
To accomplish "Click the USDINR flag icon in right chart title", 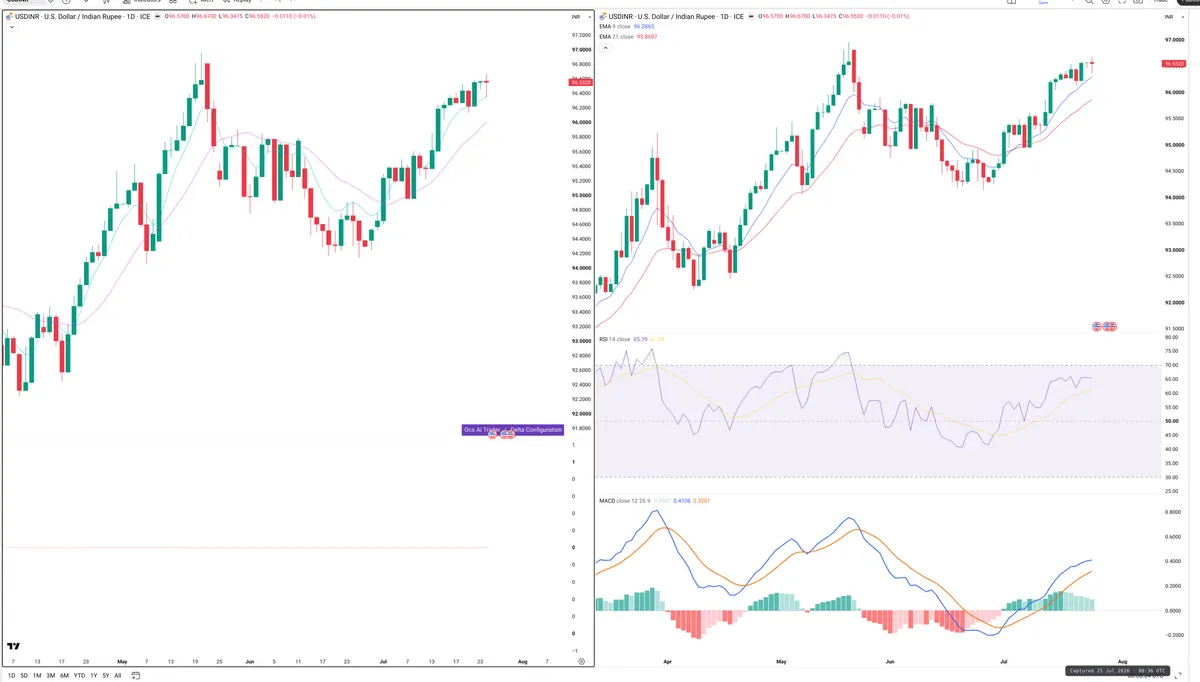I will (x=602, y=17).
